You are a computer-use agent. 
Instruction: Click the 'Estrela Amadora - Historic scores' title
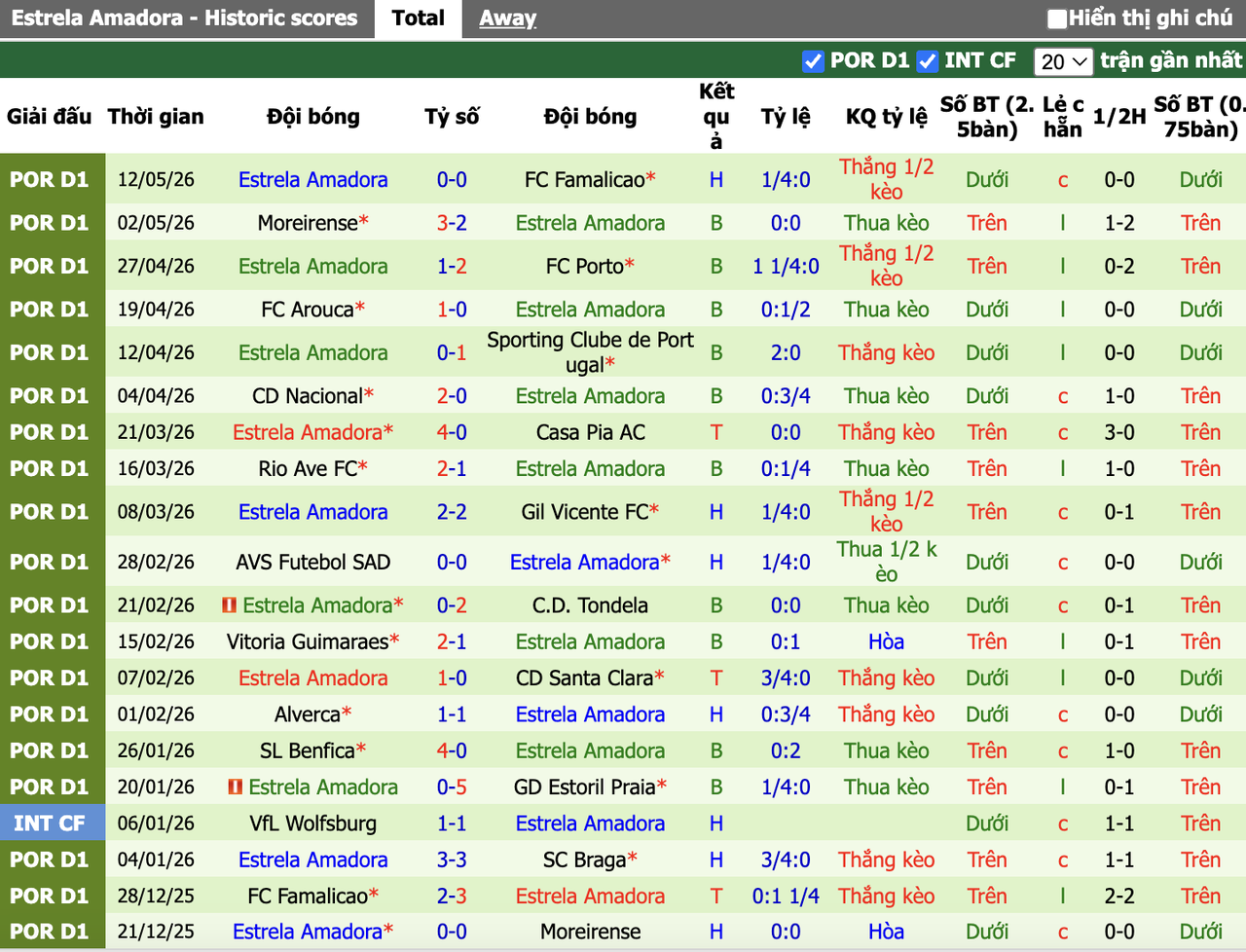(185, 18)
